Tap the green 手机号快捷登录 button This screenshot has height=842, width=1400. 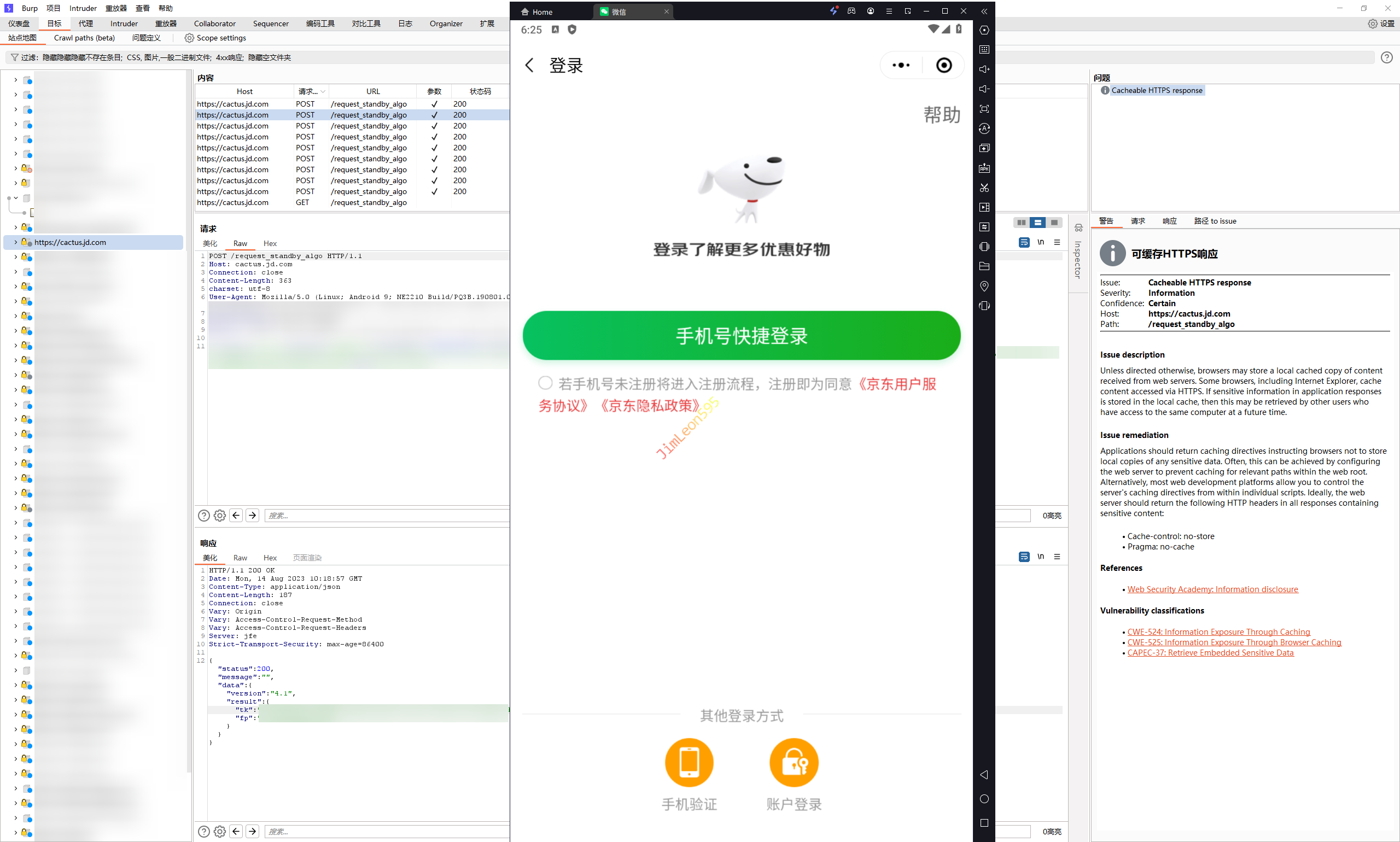[741, 335]
